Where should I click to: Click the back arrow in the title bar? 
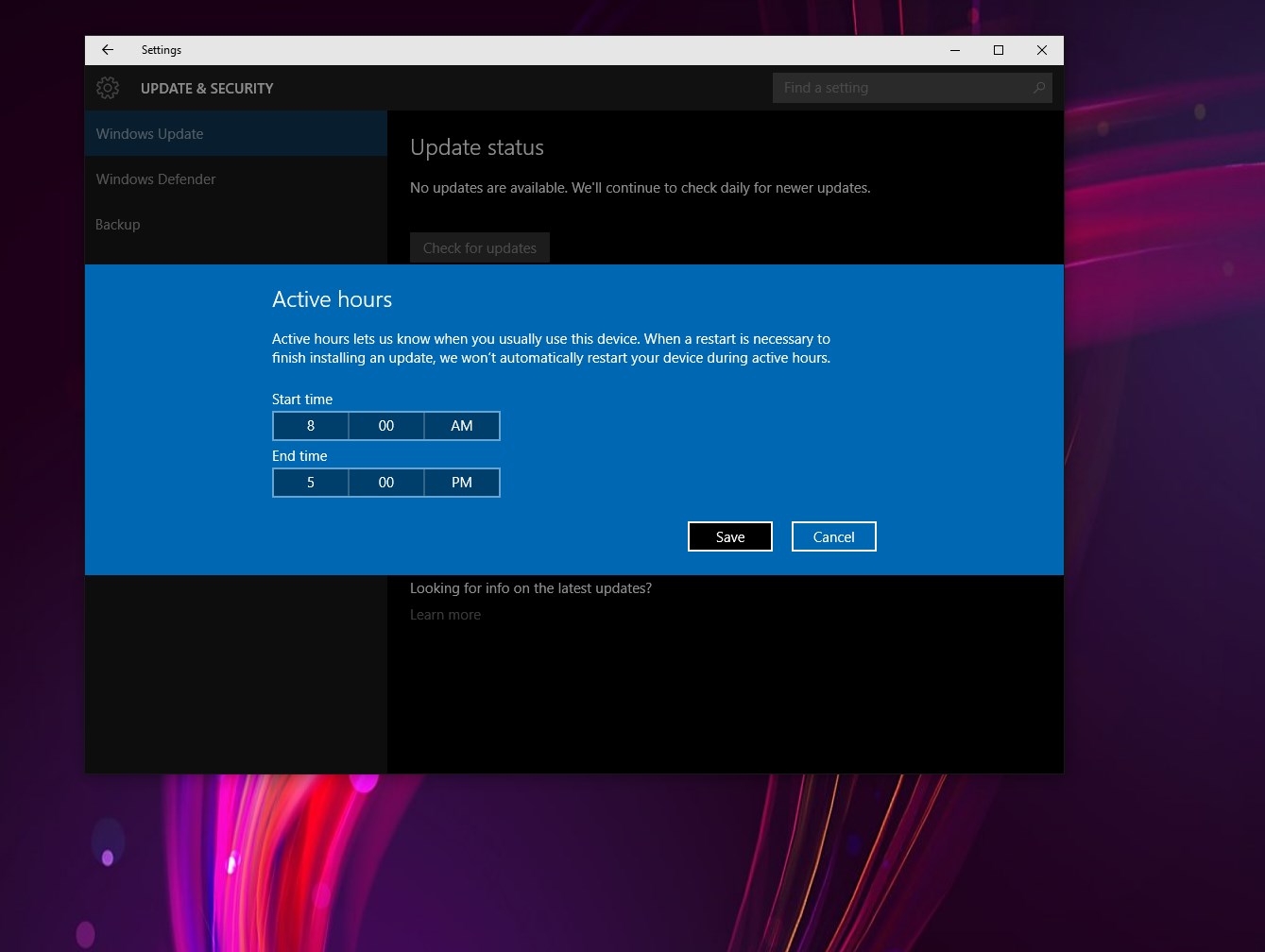[108, 50]
